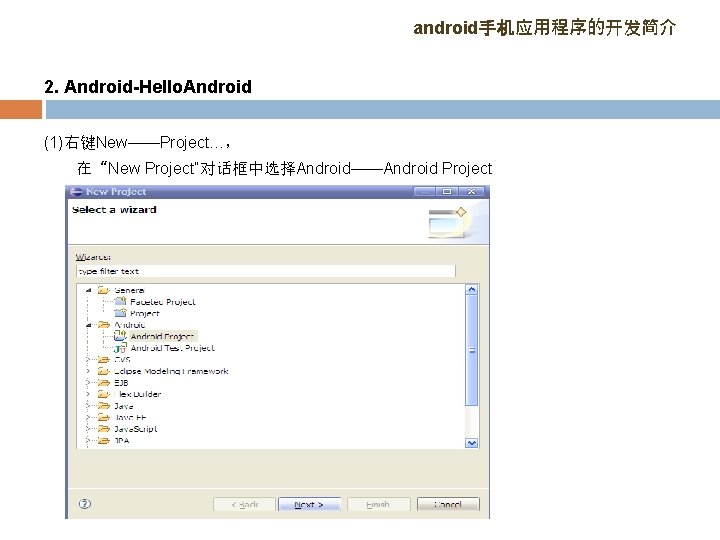
Task: Collapse the General tree node
Action: pos(89,290)
